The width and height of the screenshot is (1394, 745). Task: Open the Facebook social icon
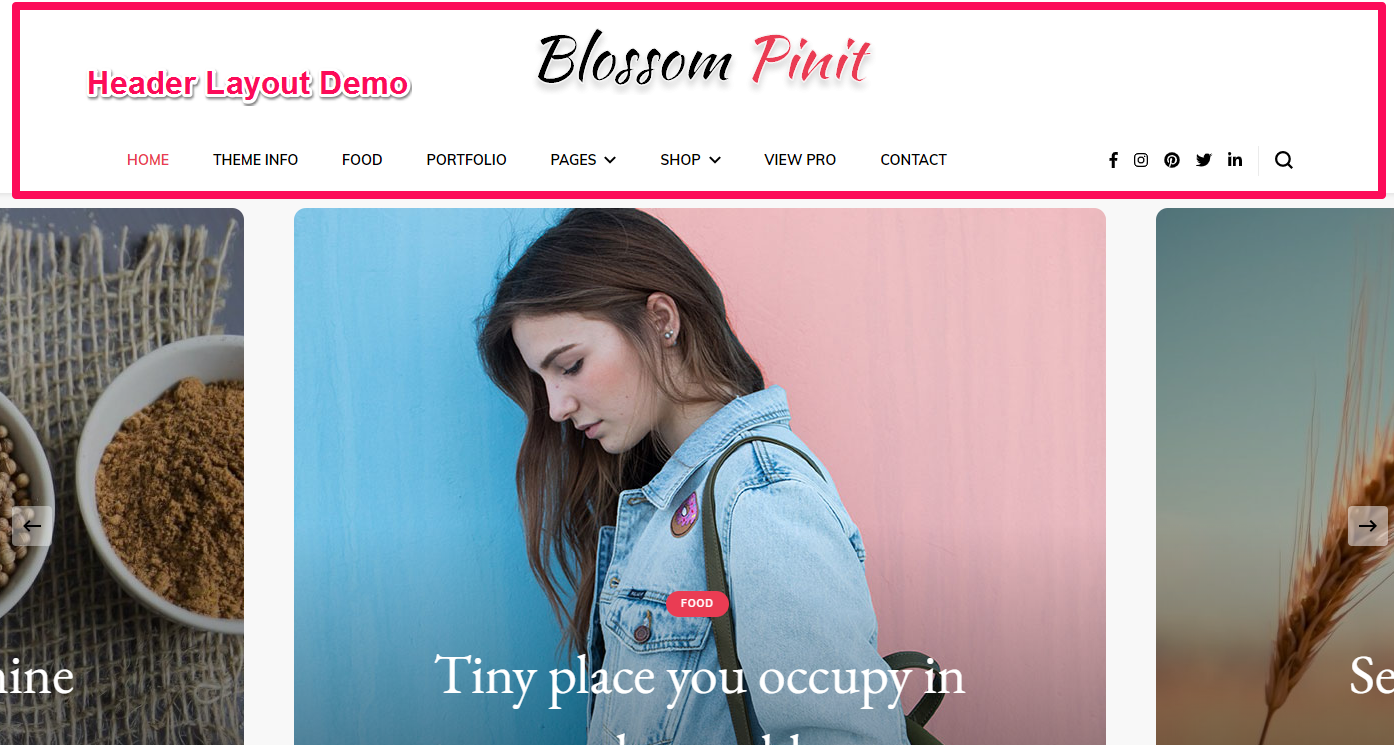[1113, 160]
